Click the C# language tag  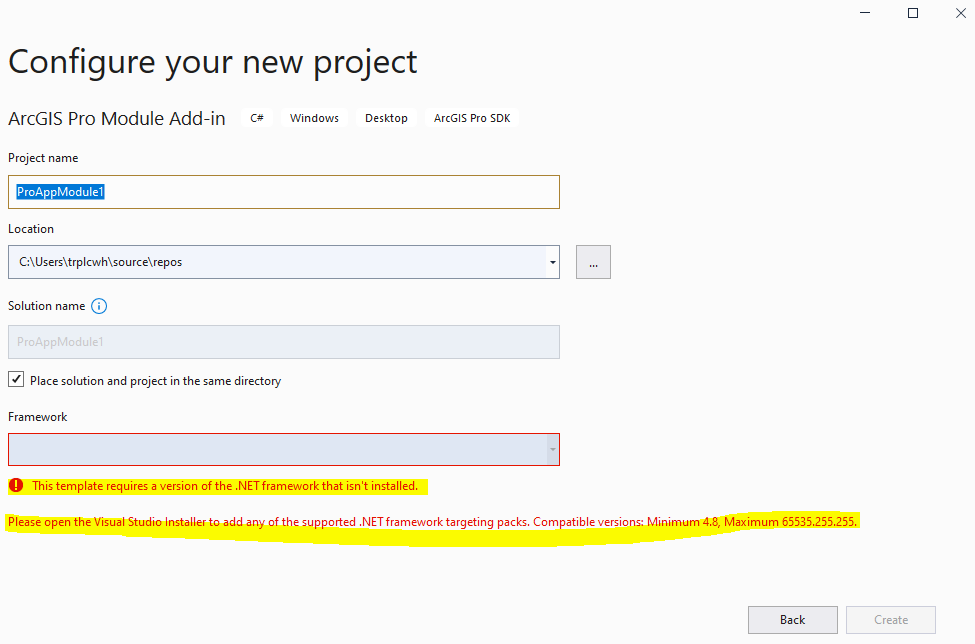(257, 118)
